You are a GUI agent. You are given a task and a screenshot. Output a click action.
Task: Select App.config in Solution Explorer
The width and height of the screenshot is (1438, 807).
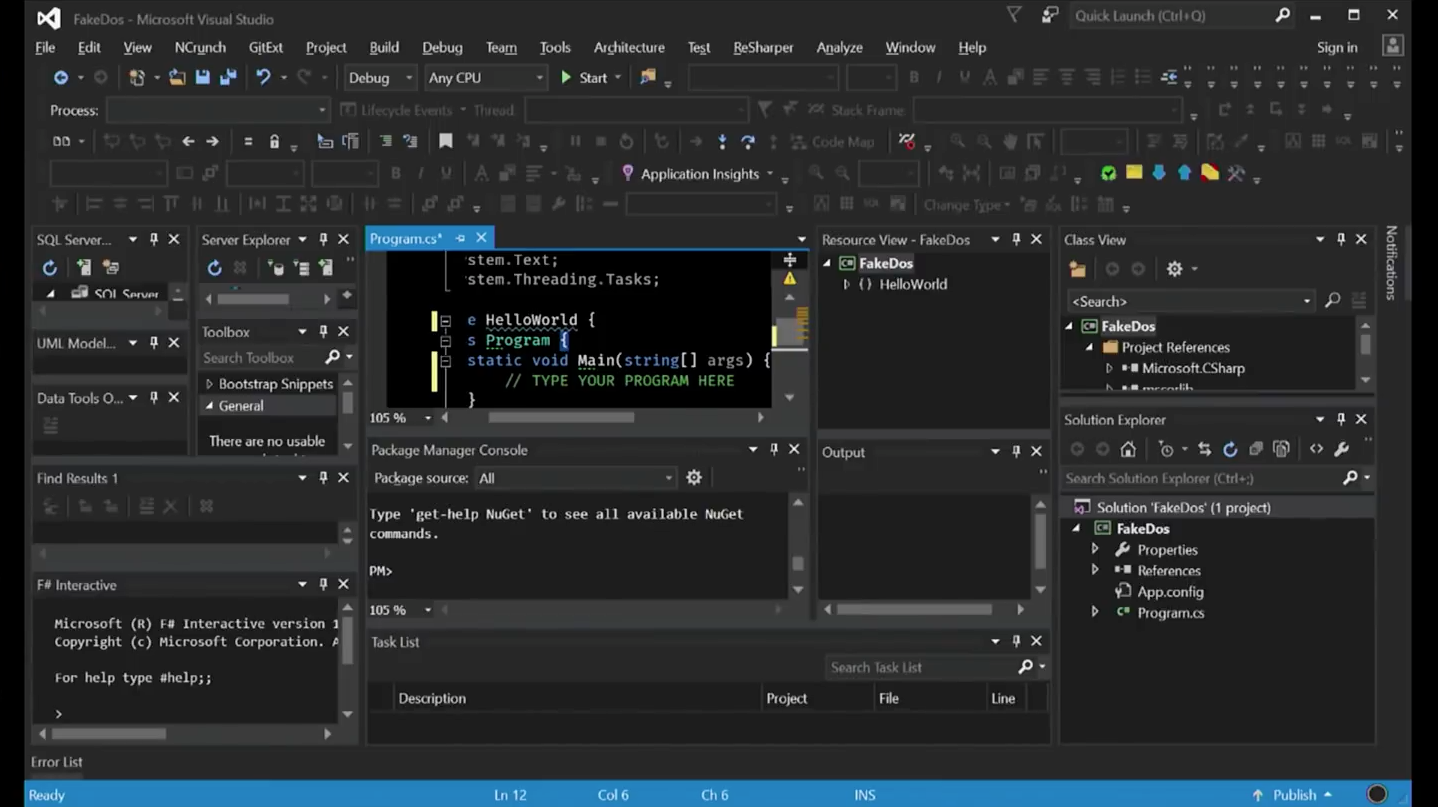1170,591
